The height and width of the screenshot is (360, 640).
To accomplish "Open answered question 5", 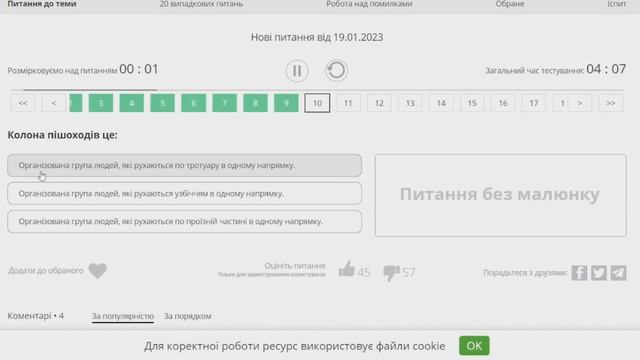I will [162, 103].
